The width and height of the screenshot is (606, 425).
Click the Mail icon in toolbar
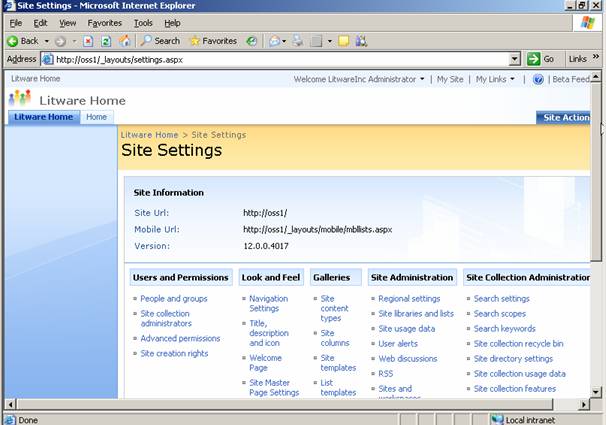point(274,41)
